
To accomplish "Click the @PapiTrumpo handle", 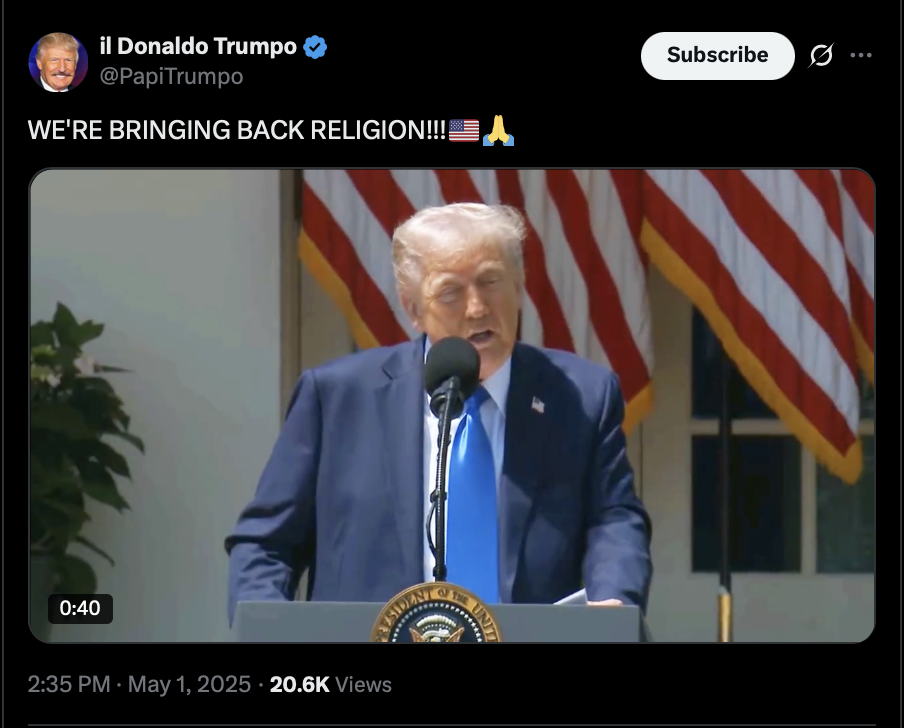I will pos(171,76).
